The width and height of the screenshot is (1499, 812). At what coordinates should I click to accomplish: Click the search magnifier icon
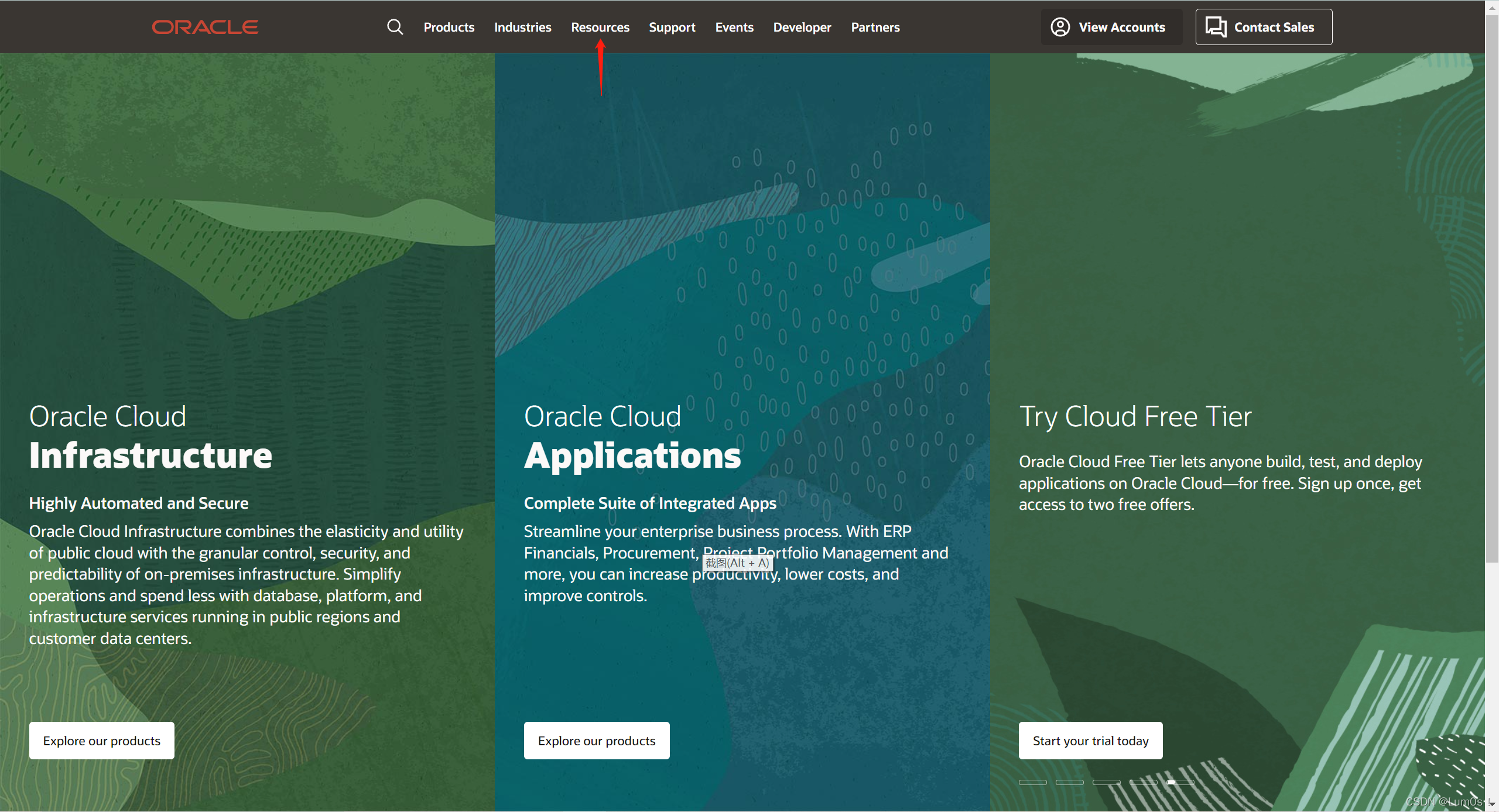pyautogui.click(x=395, y=27)
